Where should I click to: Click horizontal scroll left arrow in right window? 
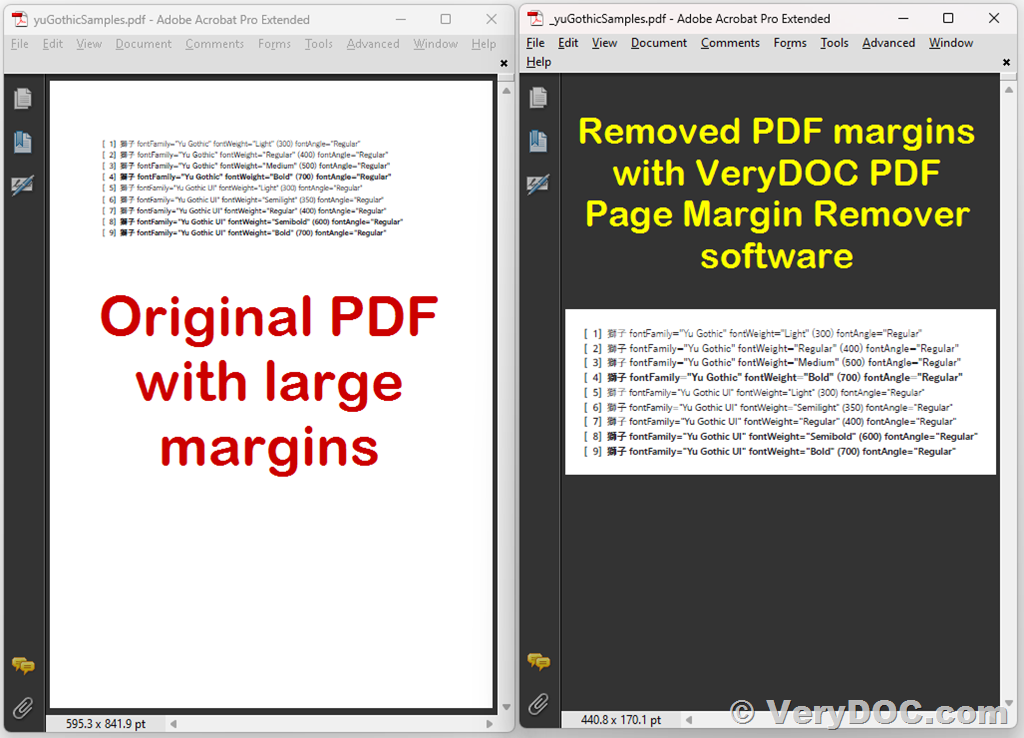coord(689,720)
